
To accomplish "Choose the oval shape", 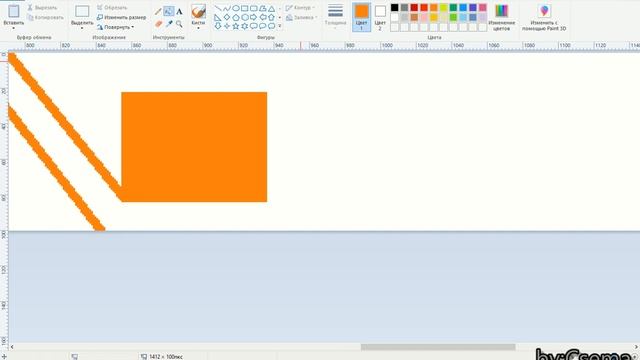I will [x=236, y=8].
